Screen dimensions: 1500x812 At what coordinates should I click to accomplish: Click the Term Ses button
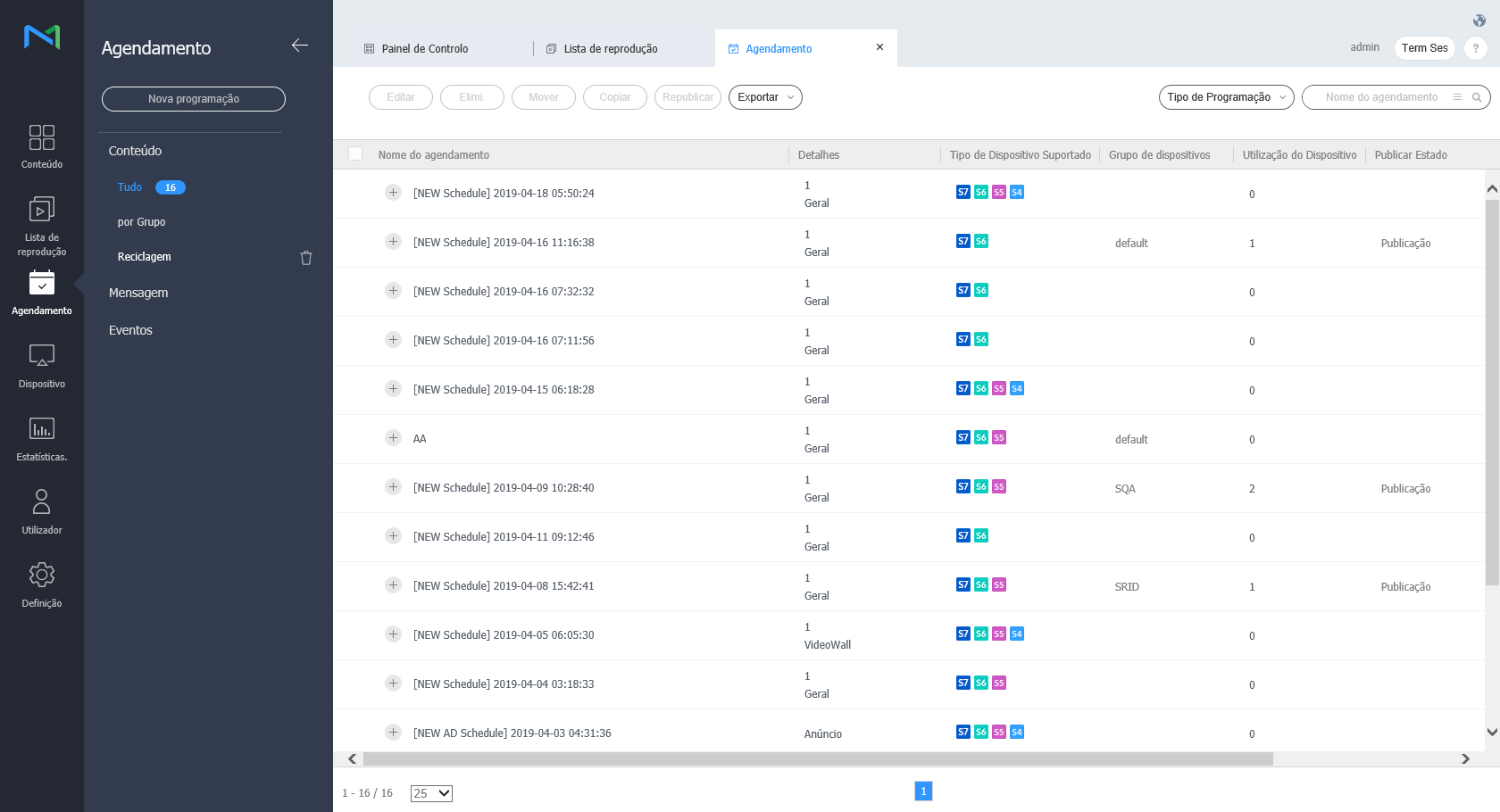coord(1424,48)
